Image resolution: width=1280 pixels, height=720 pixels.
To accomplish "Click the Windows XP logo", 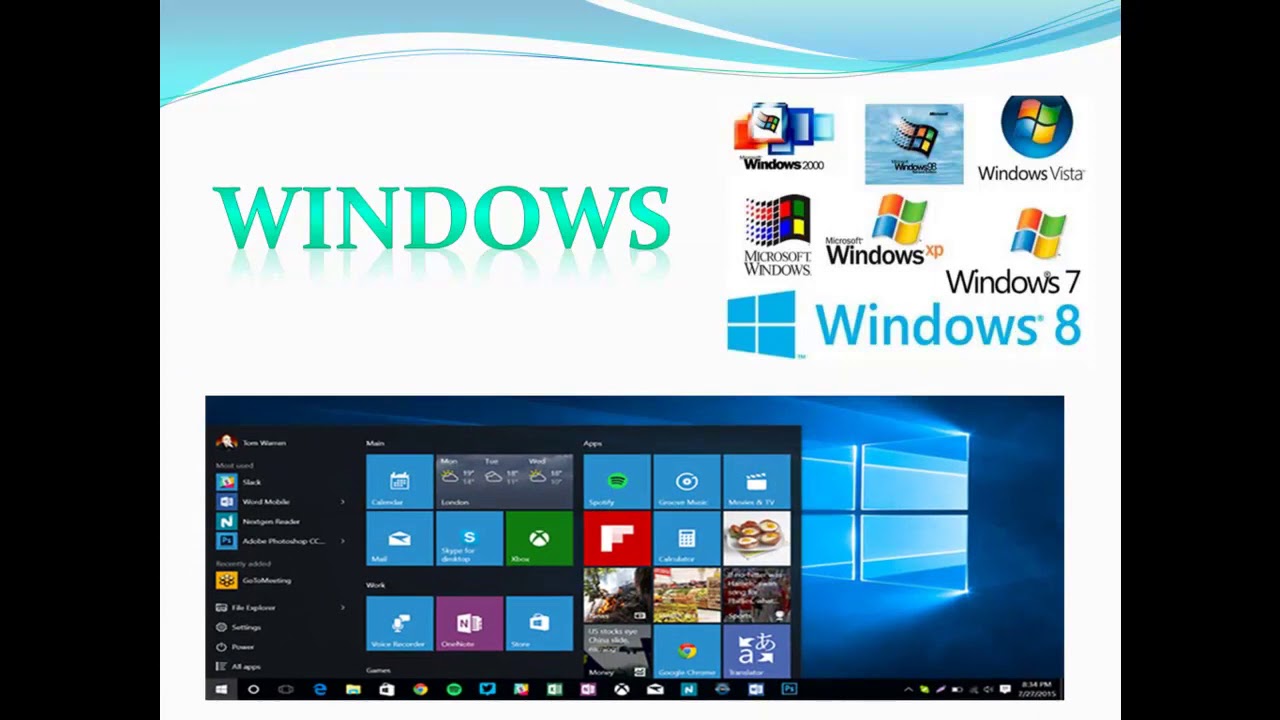I will click(884, 231).
